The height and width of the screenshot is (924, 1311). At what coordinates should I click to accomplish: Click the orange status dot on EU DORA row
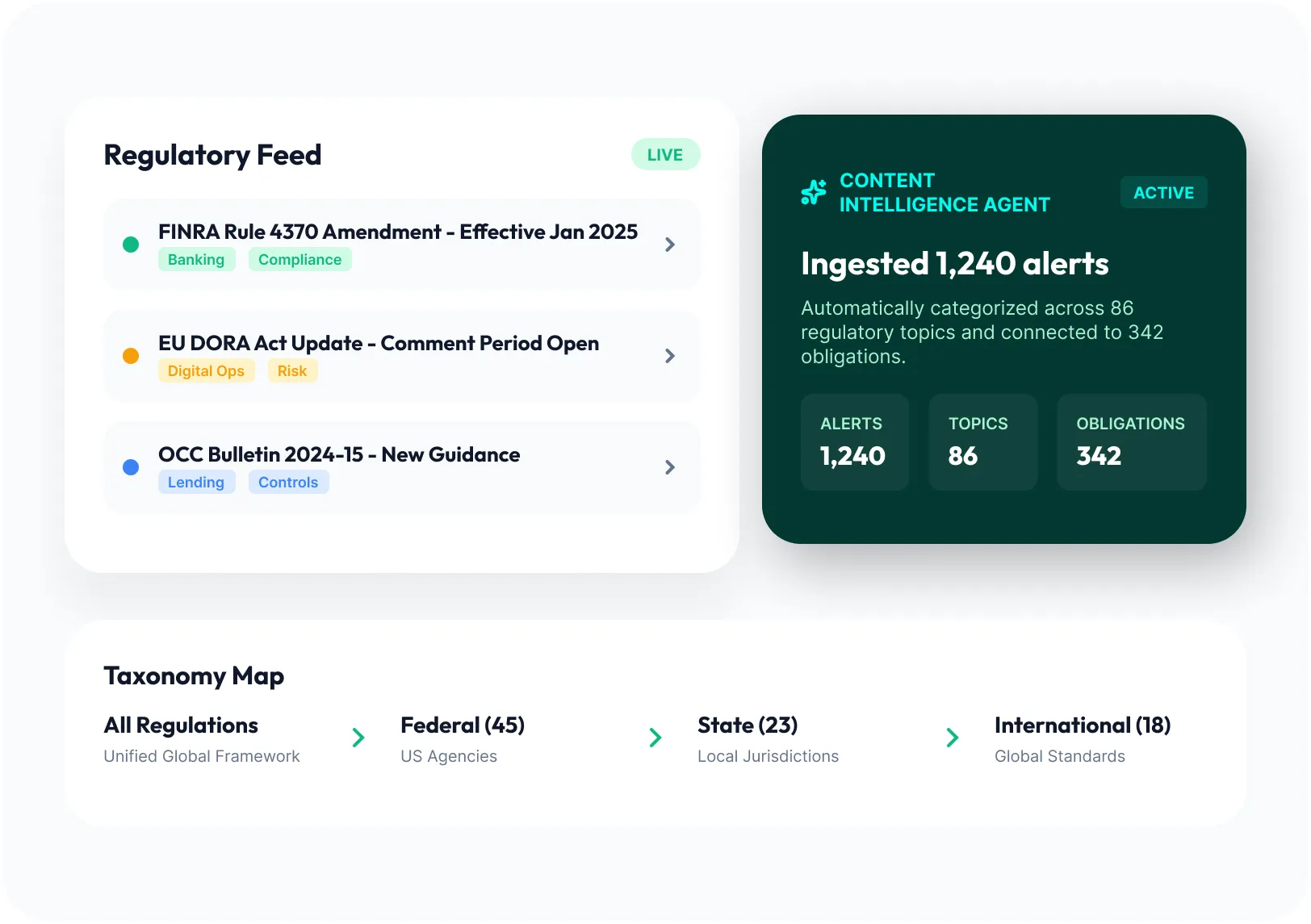pos(131,356)
